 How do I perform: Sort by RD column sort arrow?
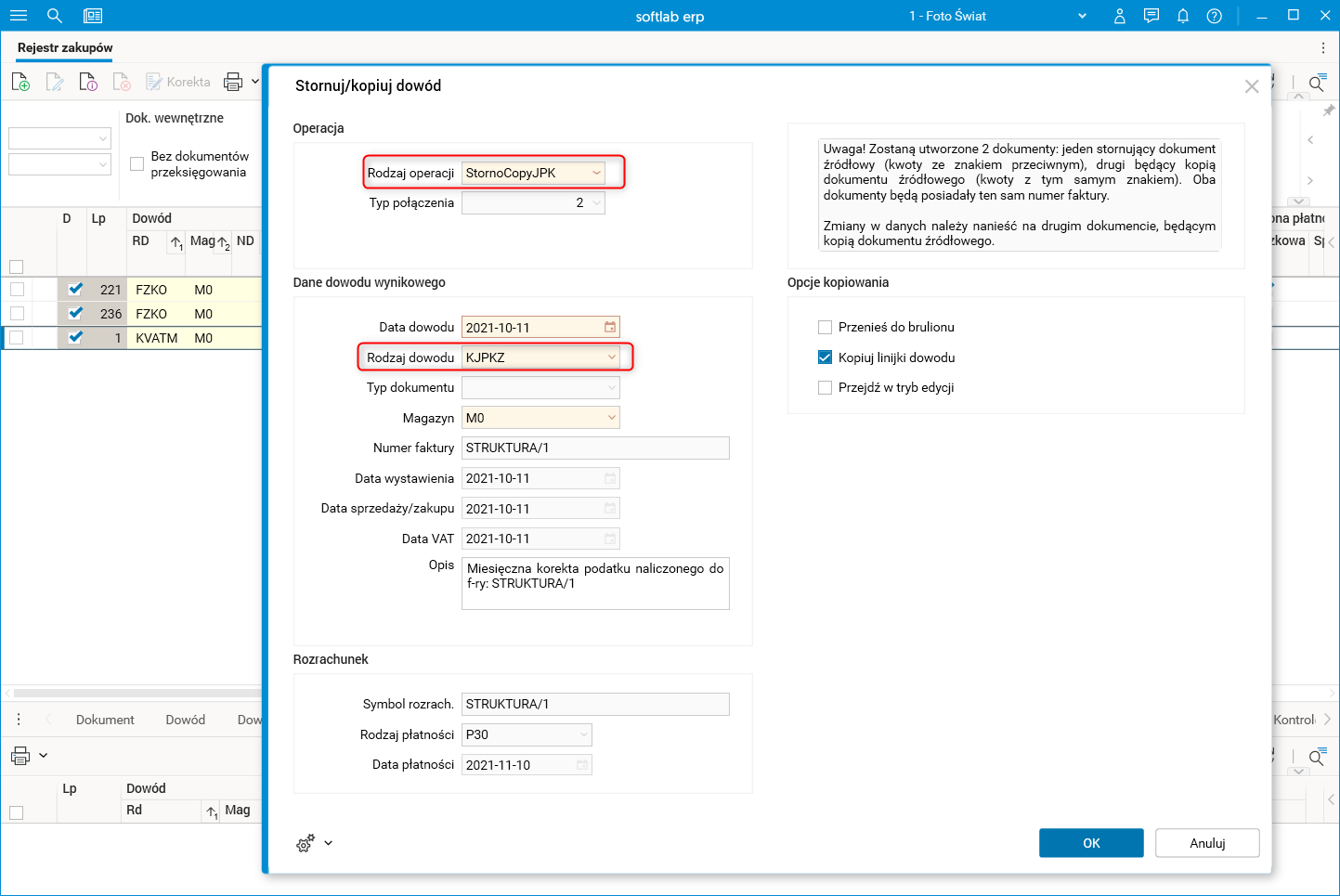176,243
